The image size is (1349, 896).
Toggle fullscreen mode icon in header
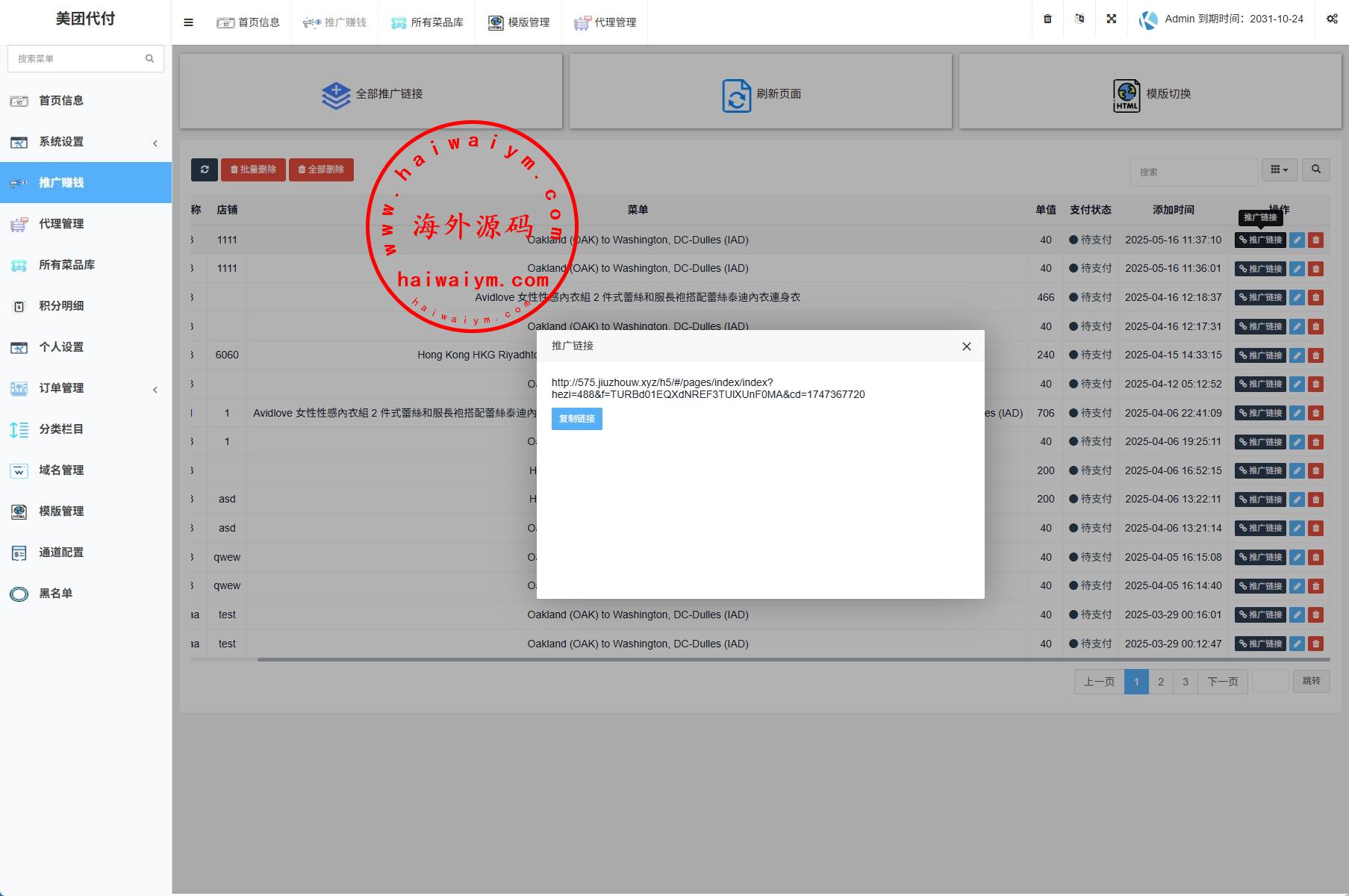[x=1111, y=19]
